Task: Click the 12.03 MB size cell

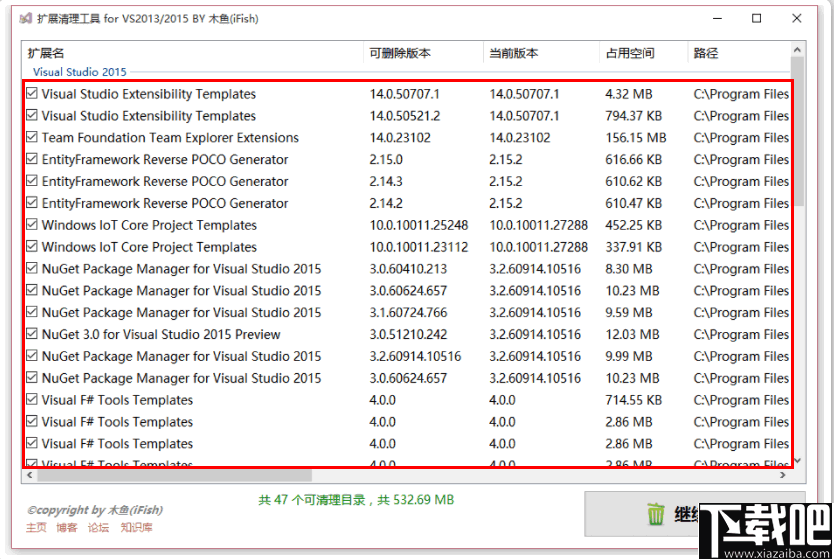Action: (x=632, y=335)
